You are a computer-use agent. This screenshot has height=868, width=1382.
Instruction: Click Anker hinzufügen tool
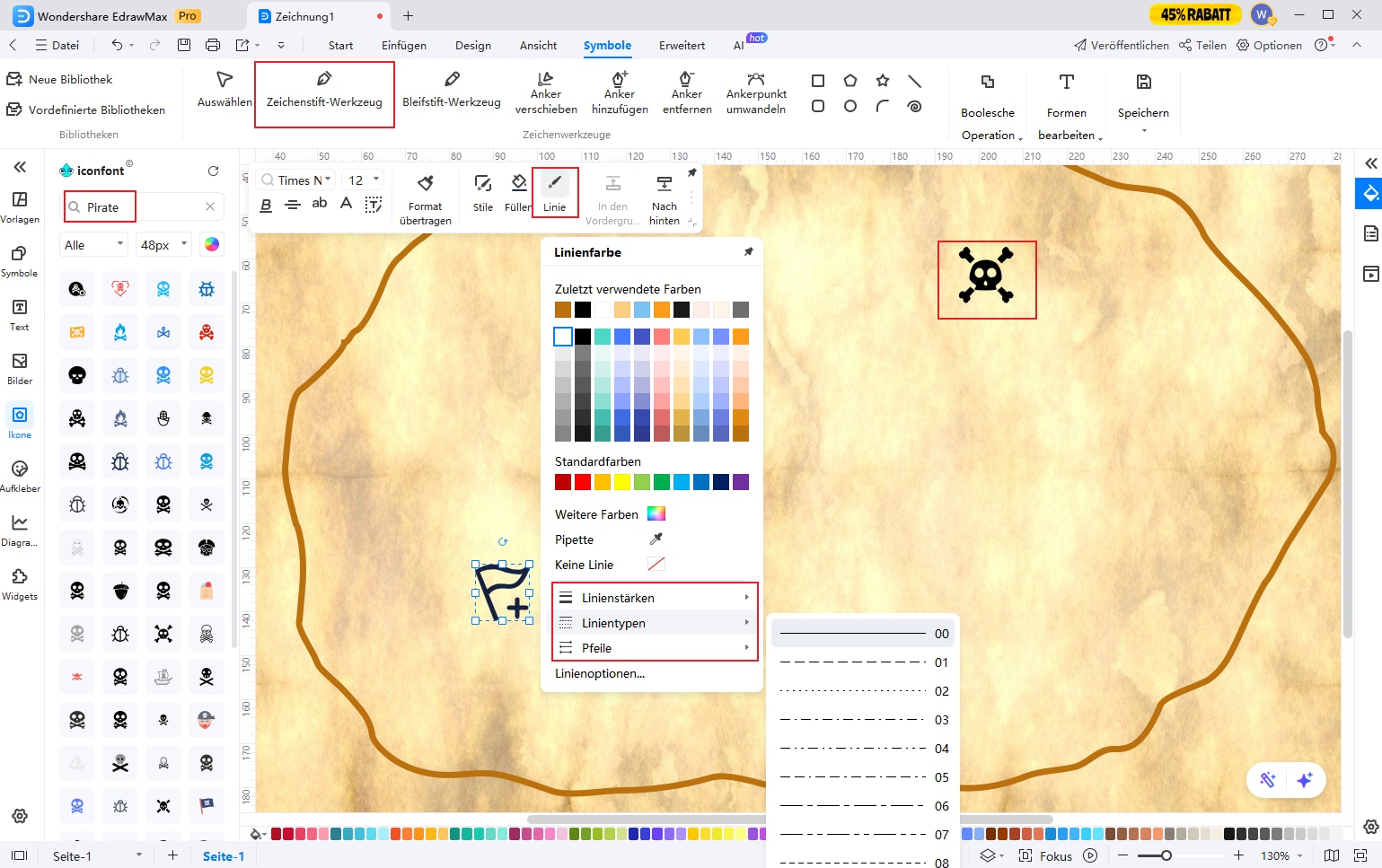click(x=620, y=93)
